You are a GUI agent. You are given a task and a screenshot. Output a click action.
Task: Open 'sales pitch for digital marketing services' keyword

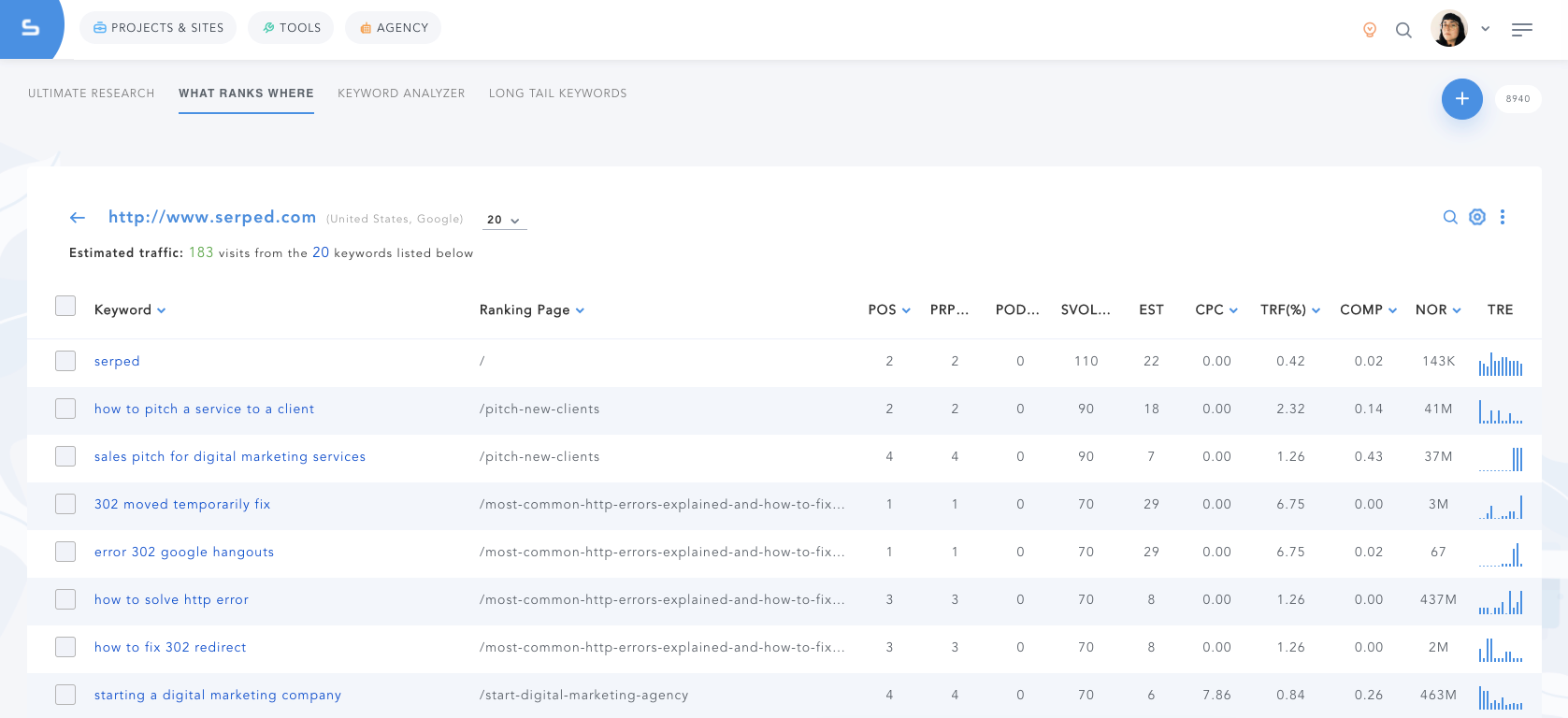click(230, 457)
